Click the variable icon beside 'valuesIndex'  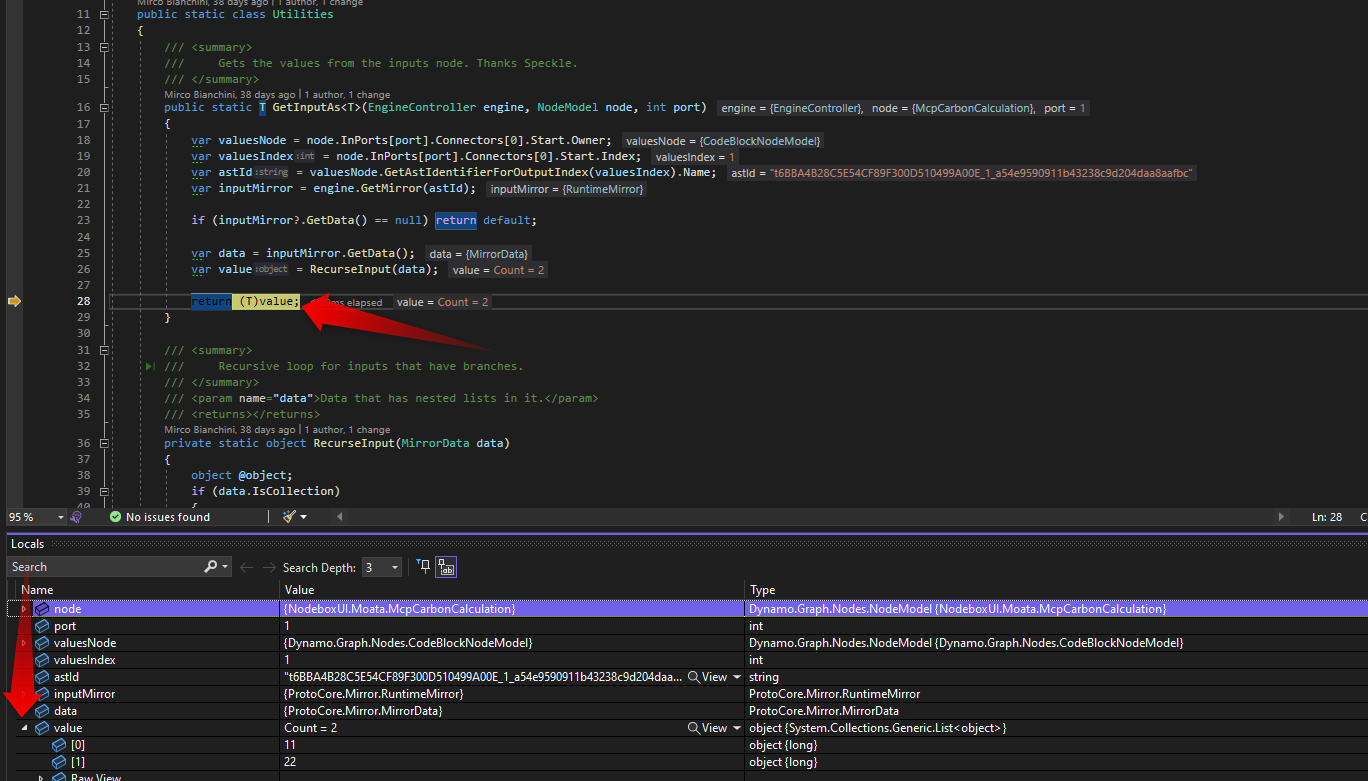point(42,660)
